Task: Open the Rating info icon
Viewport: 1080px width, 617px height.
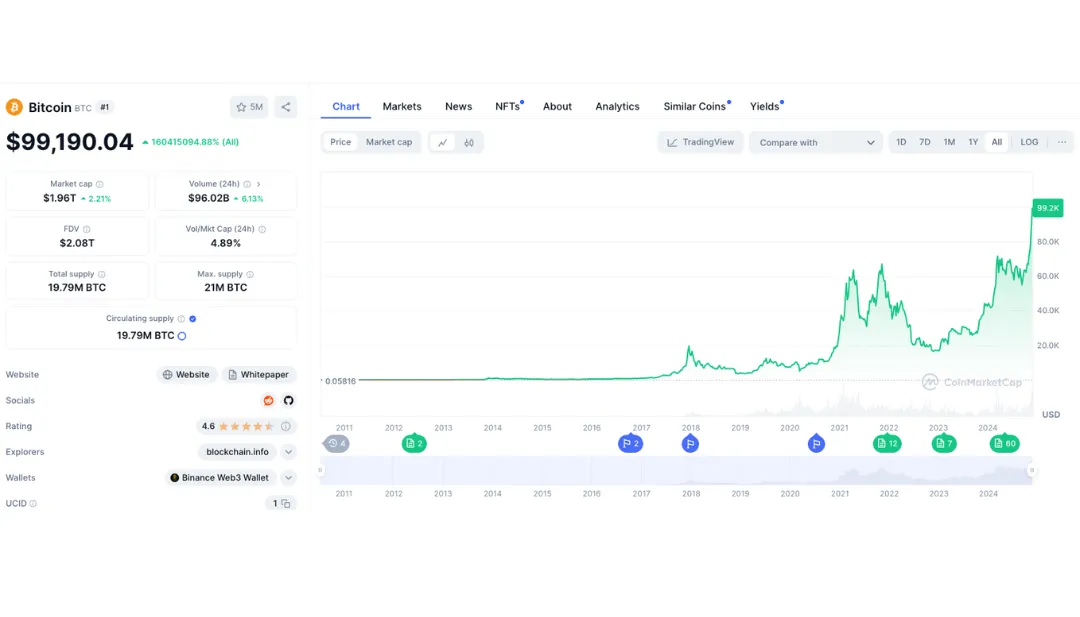Action: [x=286, y=426]
